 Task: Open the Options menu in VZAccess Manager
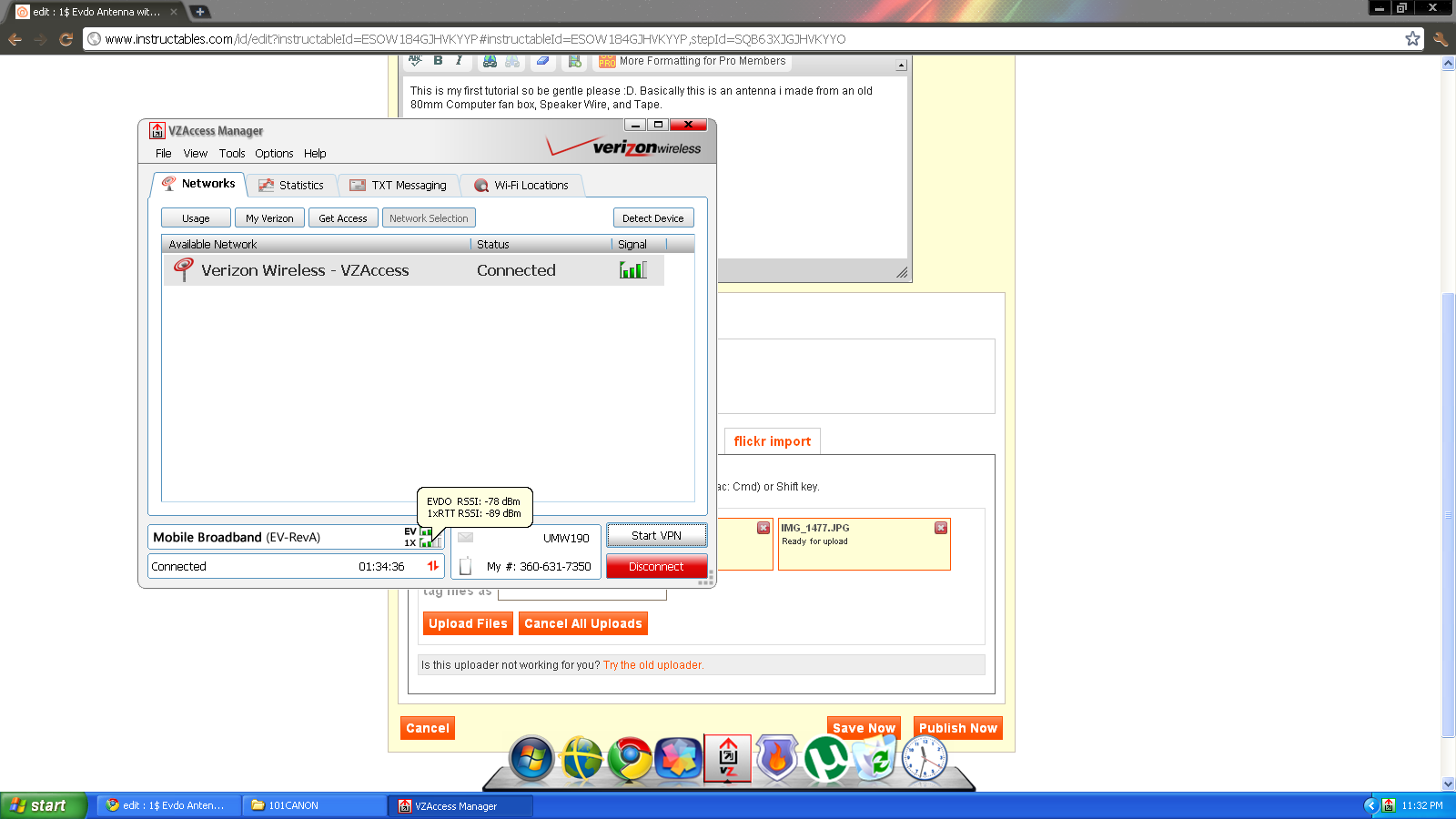click(x=274, y=154)
